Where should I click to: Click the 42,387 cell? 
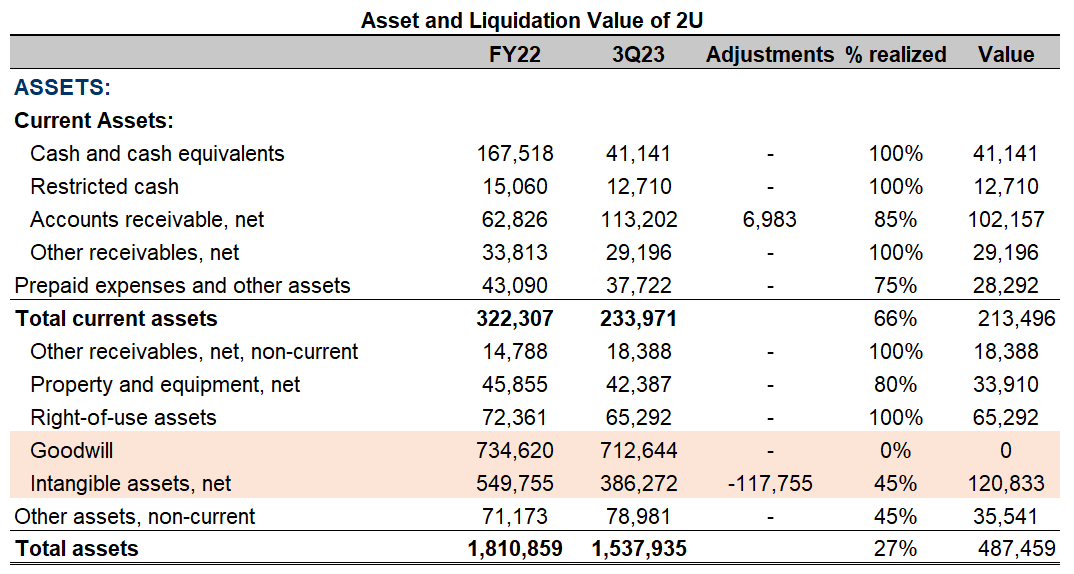tap(638, 384)
